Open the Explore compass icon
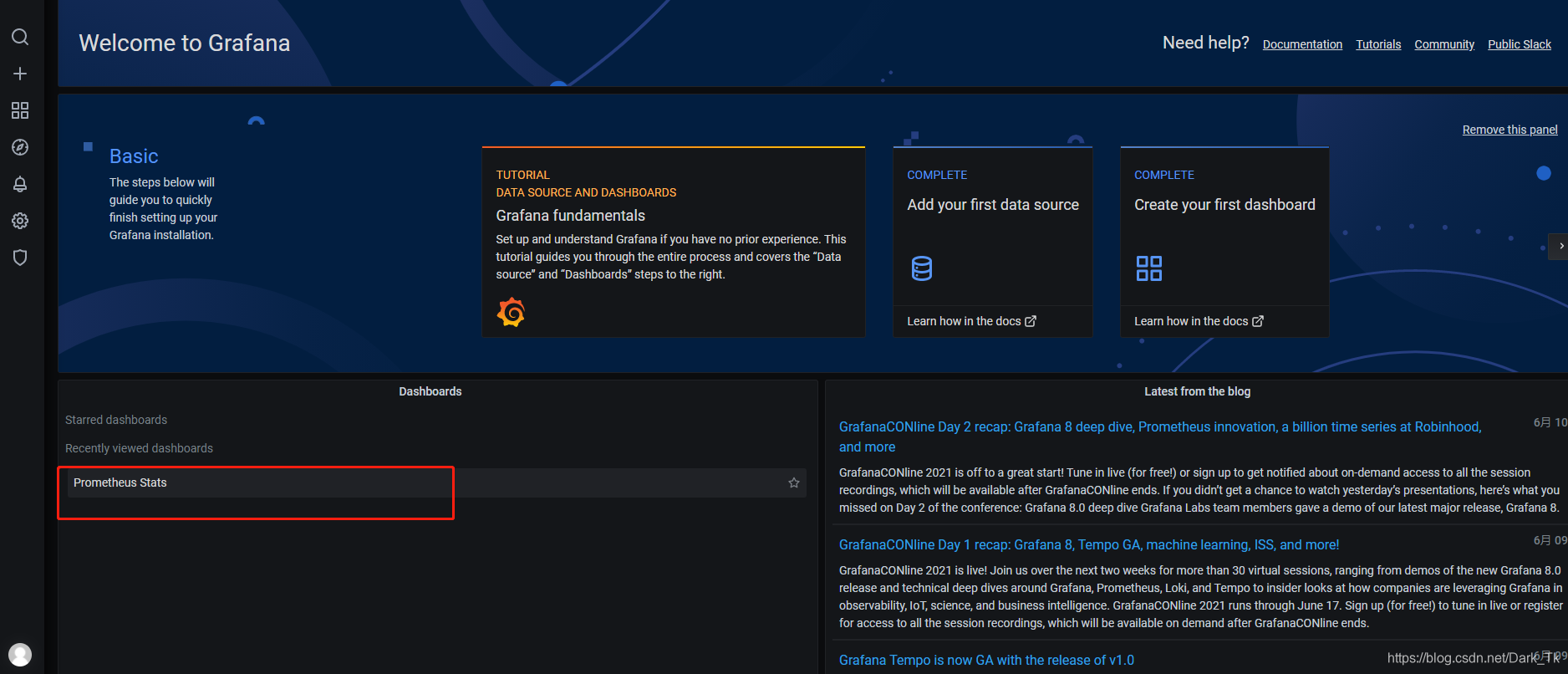Screen dimensions: 1568x674 [20, 147]
